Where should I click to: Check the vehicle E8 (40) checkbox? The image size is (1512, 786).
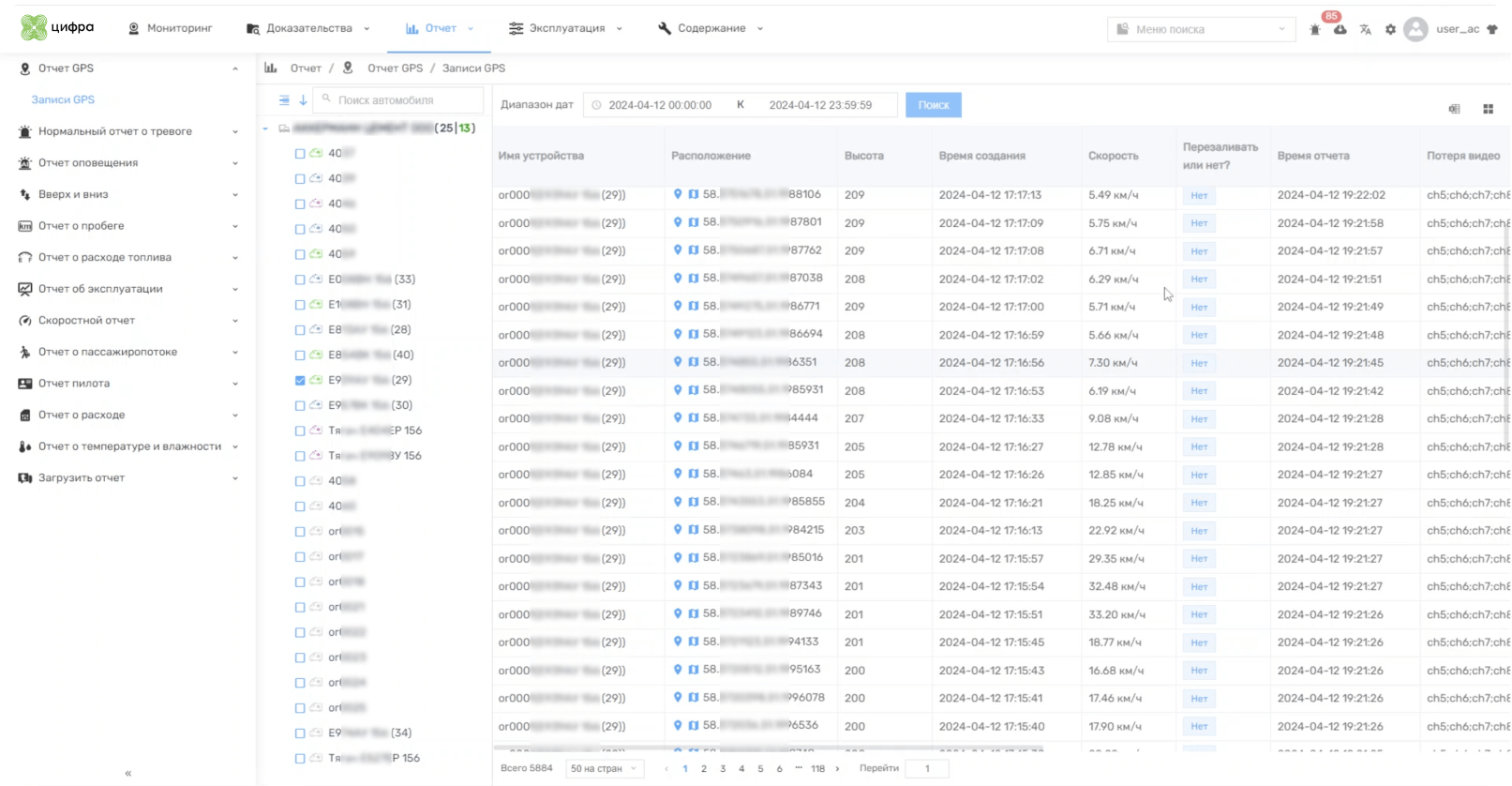pos(300,355)
